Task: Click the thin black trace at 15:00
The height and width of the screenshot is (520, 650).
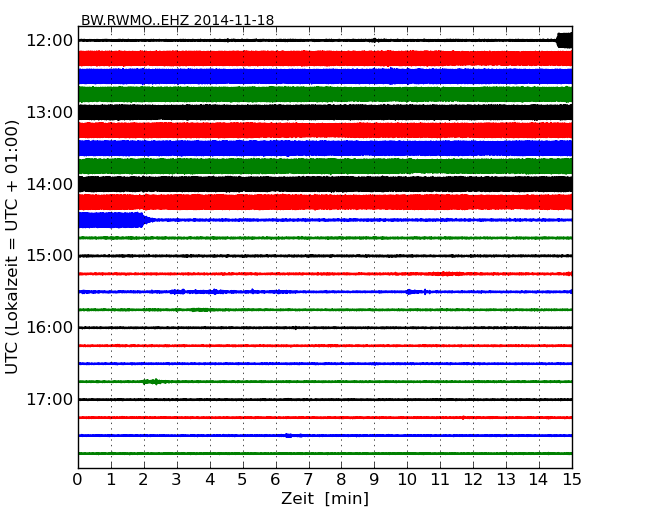Action: (x=325, y=256)
